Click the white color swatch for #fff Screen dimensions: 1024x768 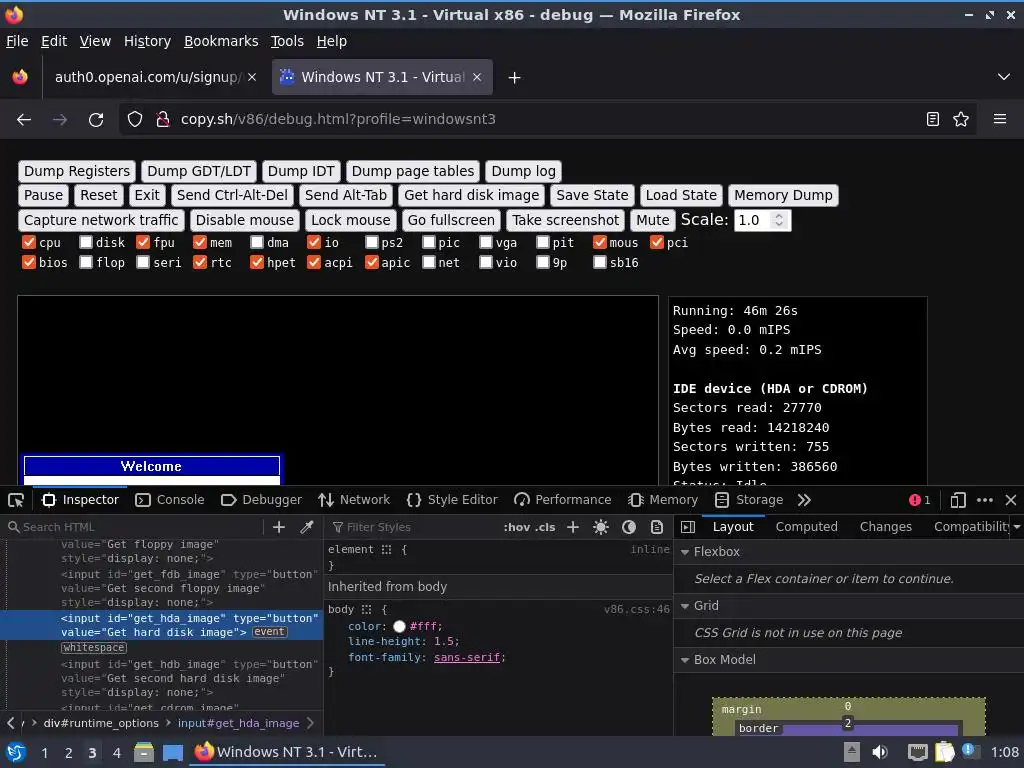click(x=399, y=627)
